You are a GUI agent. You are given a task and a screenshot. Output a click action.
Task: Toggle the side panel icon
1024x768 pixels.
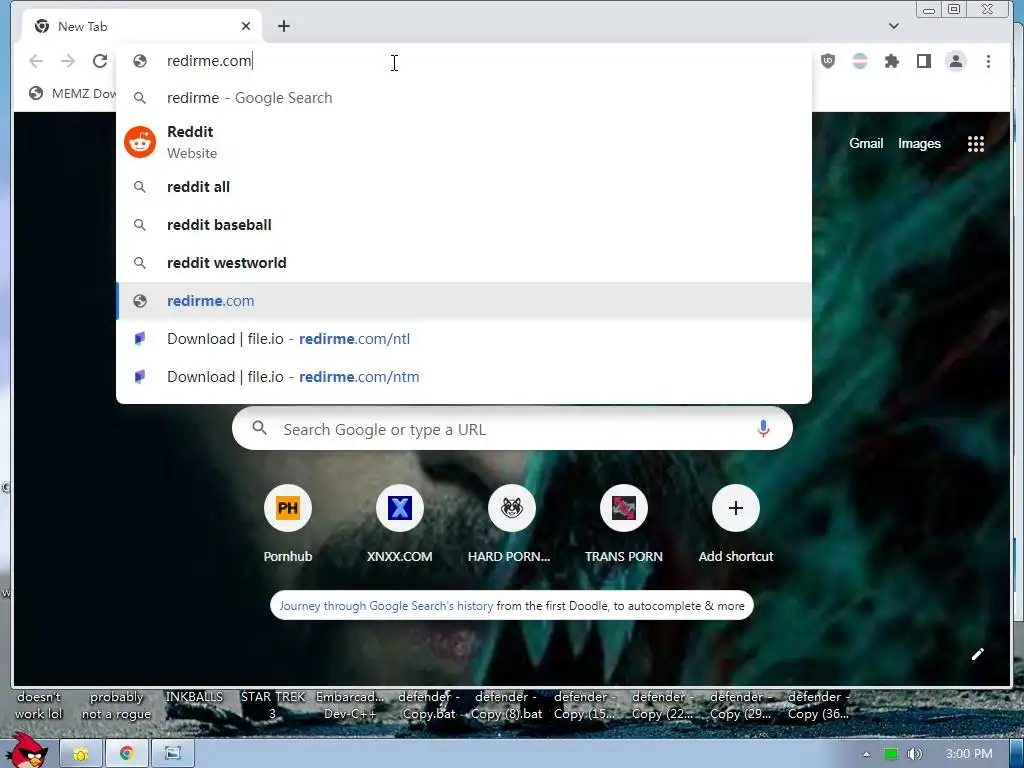(x=923, y=61)
